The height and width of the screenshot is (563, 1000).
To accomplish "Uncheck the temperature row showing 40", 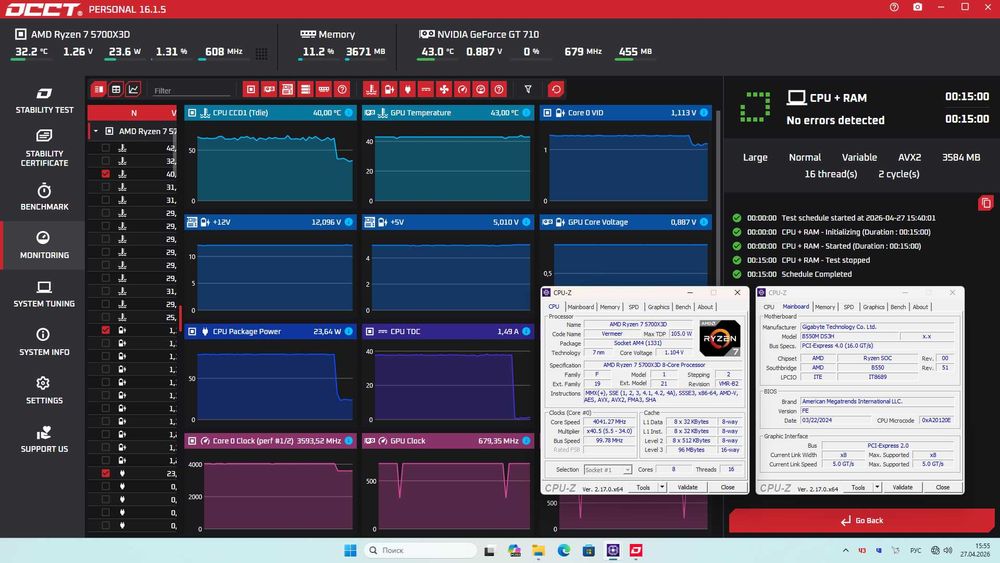I will (105, 173).
